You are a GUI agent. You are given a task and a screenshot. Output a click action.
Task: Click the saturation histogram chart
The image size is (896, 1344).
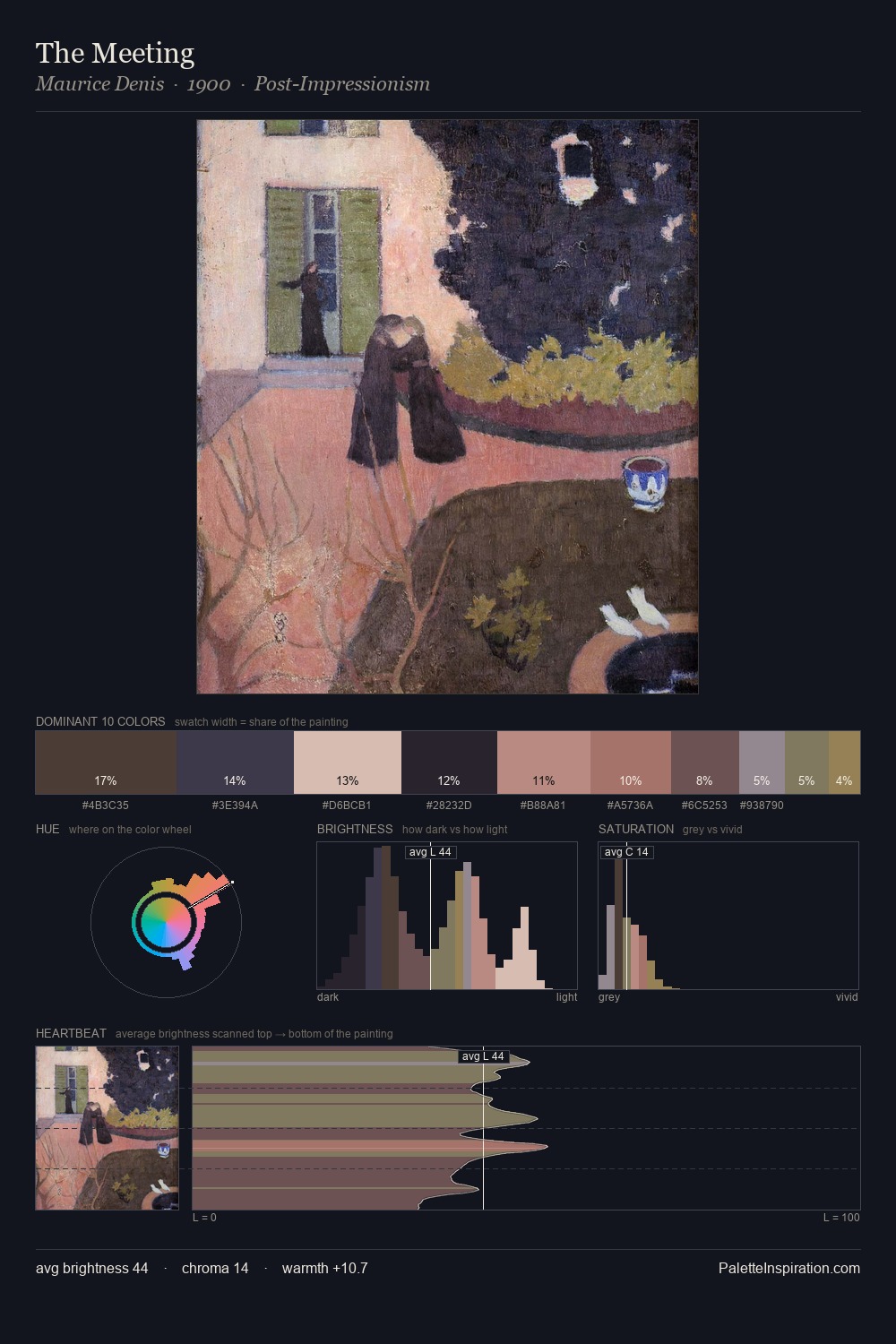[728, 916]
